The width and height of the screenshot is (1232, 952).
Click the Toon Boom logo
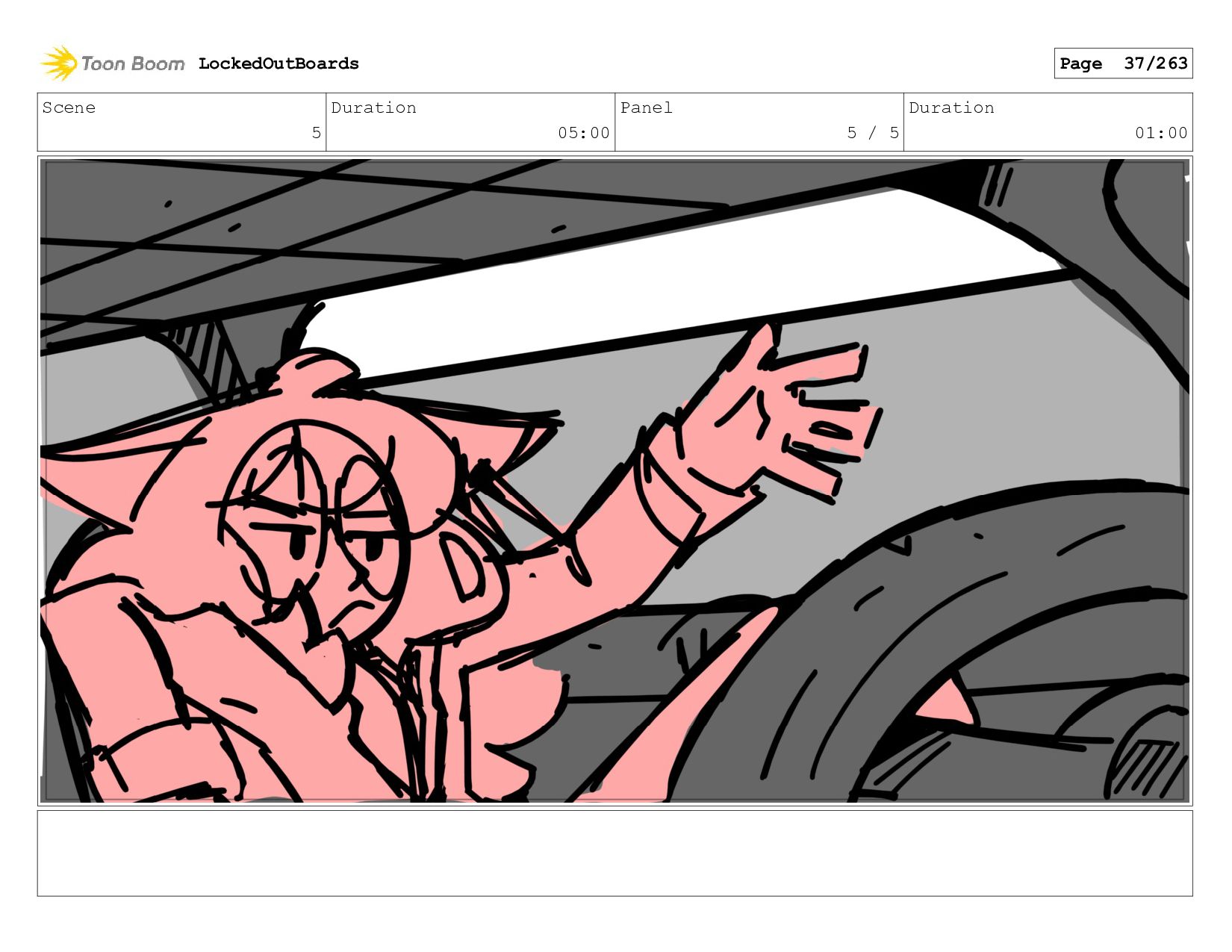pos(112,63)
